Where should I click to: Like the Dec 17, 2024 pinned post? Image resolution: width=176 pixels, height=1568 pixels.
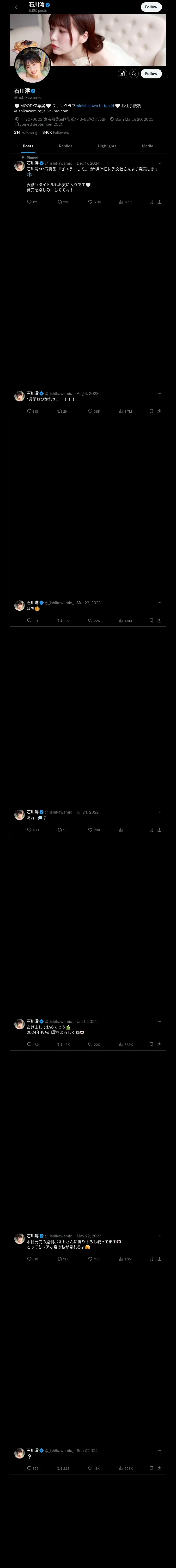click(x=90, y=202)
